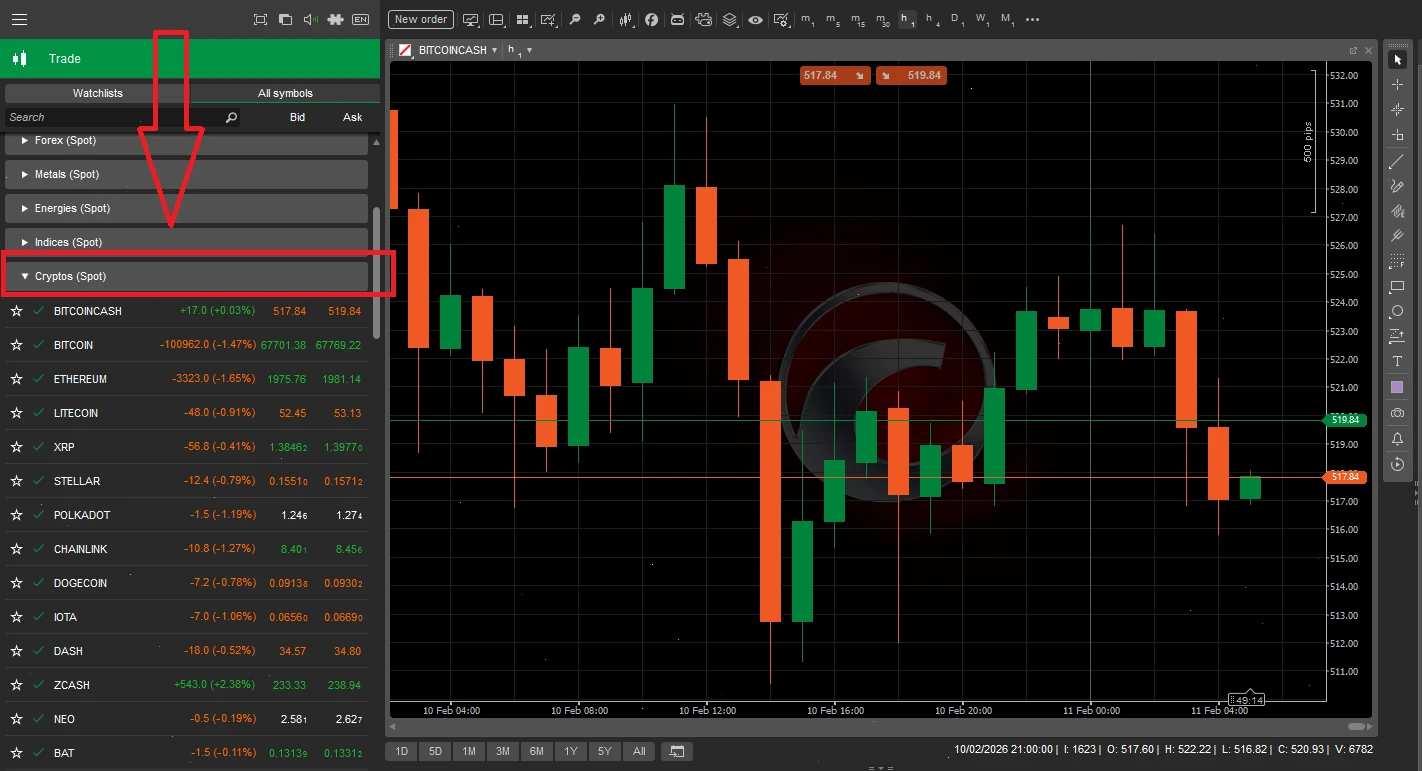Zoom in using the magnifier plus icon
This screenshot has height=771, width=1422.
[599, 19]
